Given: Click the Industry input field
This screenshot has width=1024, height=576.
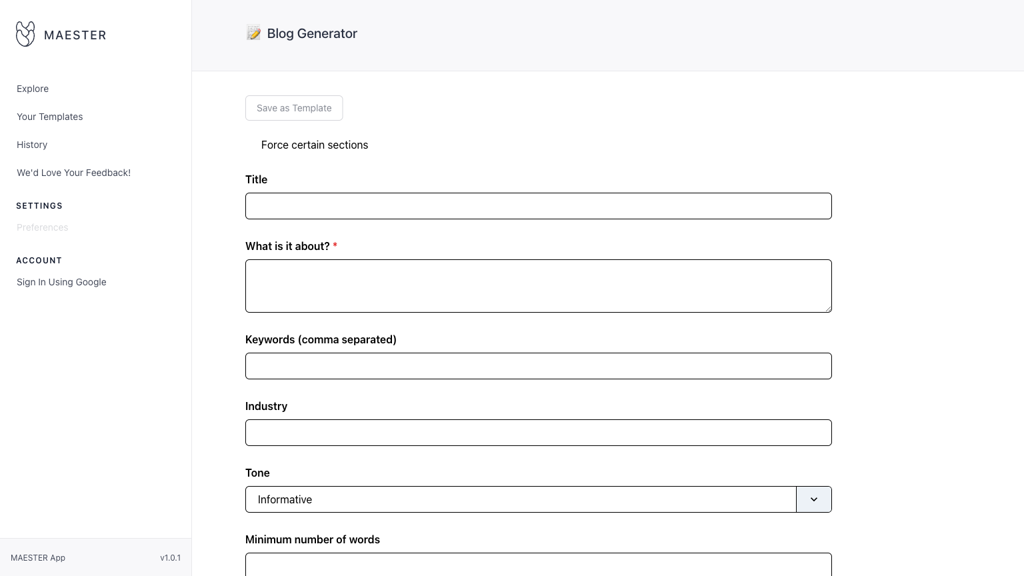Looking at the screenshot, I should 538,432.
